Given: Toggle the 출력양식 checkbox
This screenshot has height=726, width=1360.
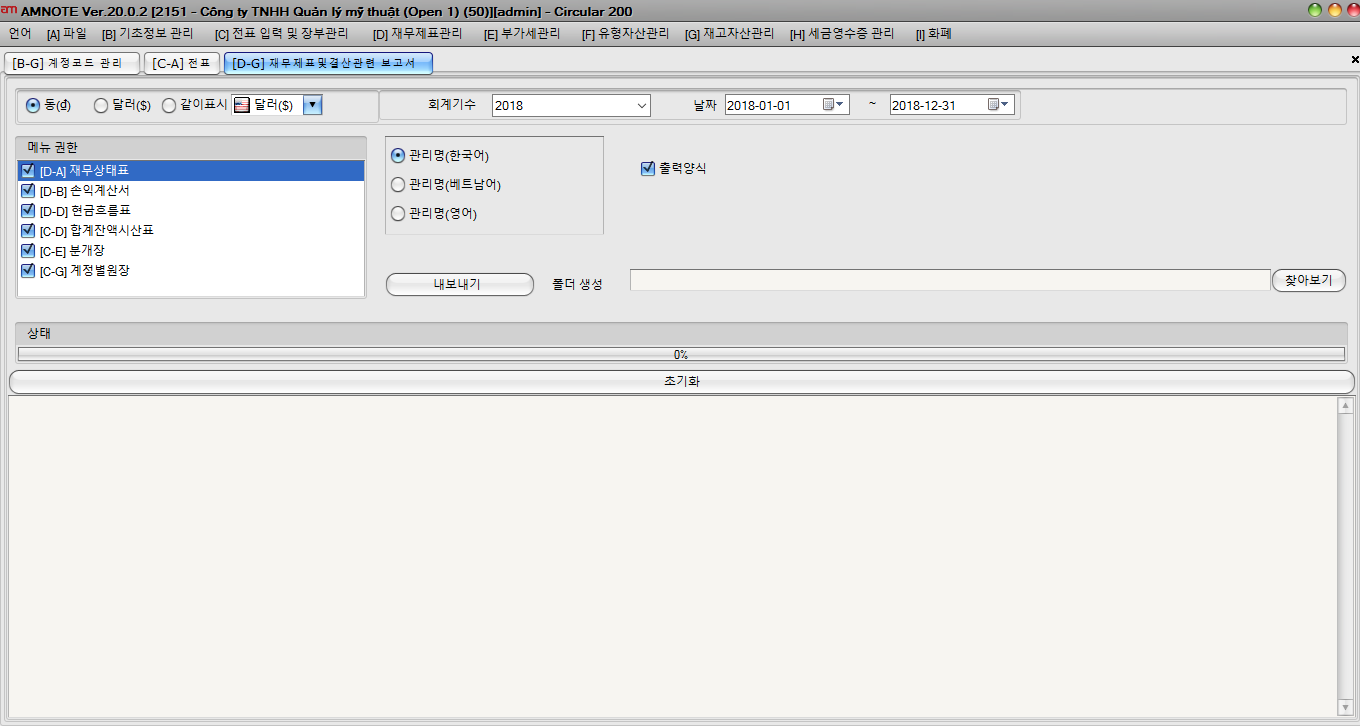Looking at the screenshot, I should pos(647,169).
